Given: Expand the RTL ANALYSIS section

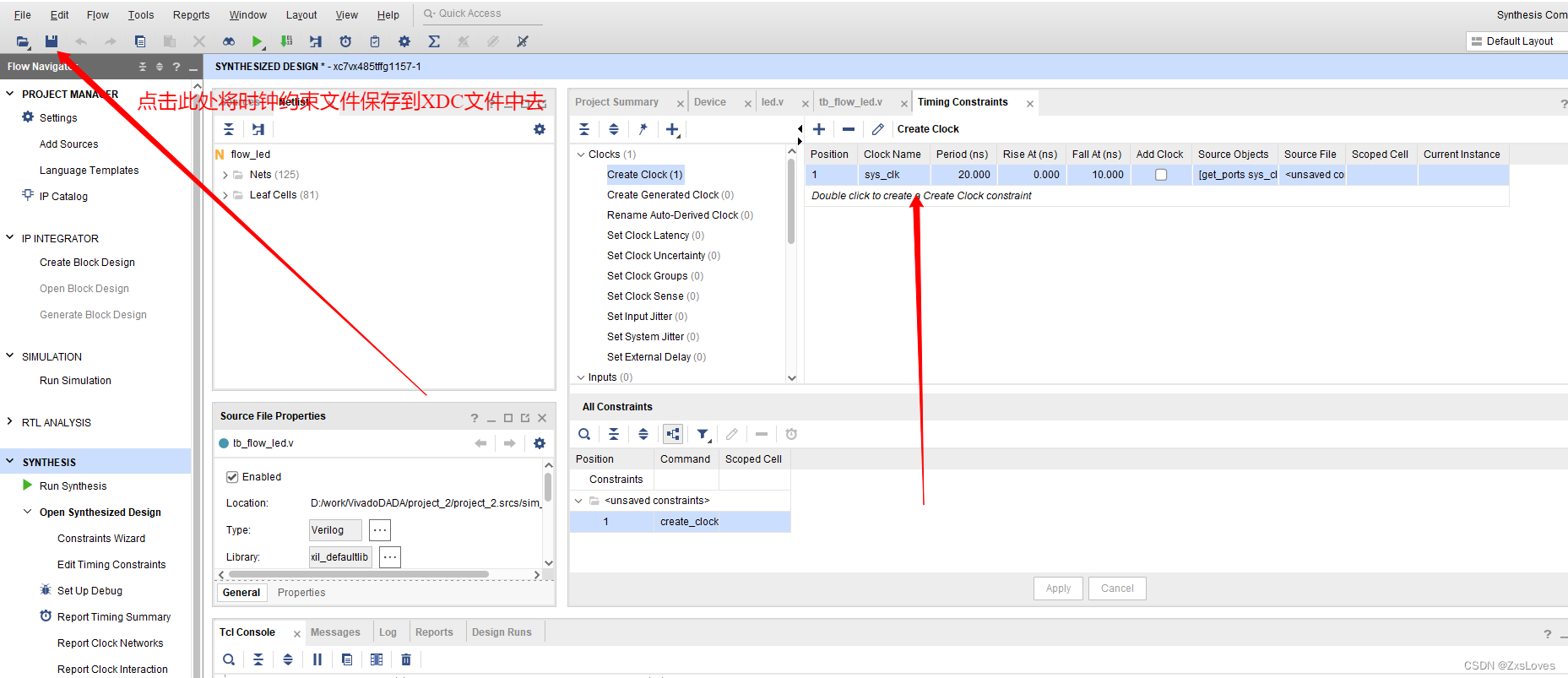Looking at the screenshot, I should pyautogui.click(x=10, y=422).
